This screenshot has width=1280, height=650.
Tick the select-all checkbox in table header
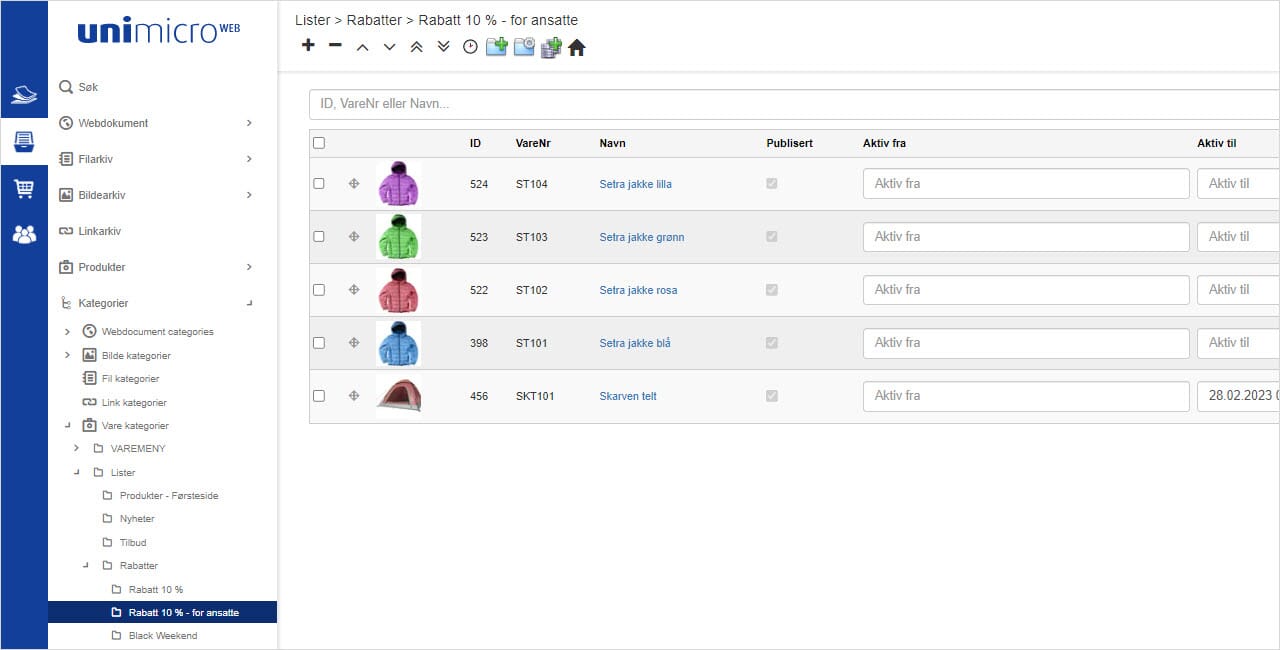(319, 143)
